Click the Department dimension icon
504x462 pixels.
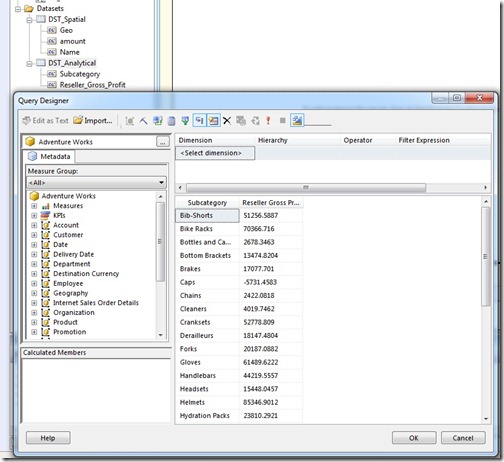(45, 264)
